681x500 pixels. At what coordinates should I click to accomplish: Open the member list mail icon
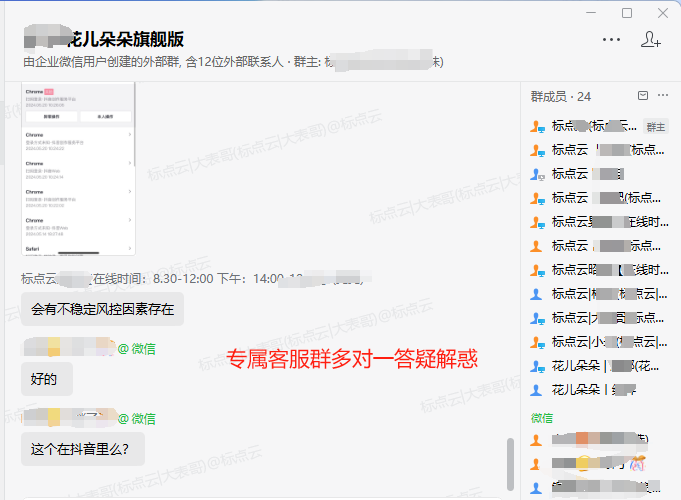(x=643, y=96)
